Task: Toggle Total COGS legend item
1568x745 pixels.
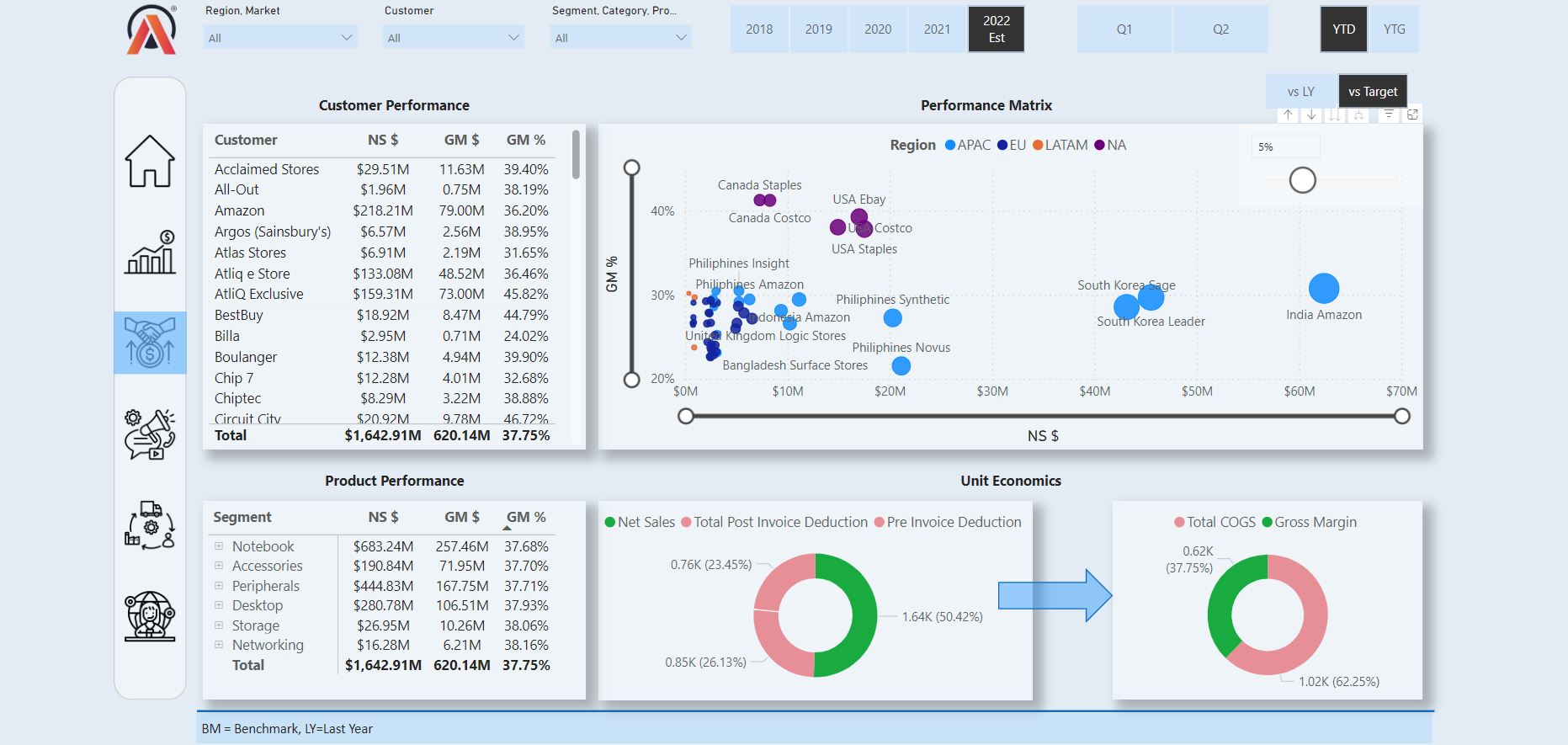Action: tap(1215, 522)
